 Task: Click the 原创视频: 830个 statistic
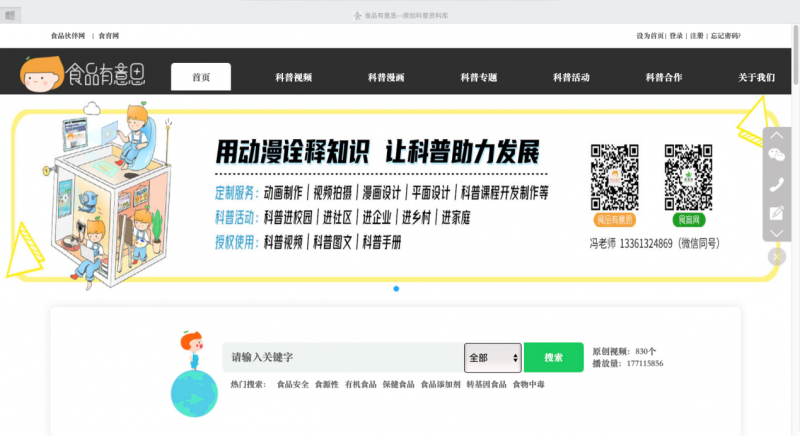pos(624,351)
